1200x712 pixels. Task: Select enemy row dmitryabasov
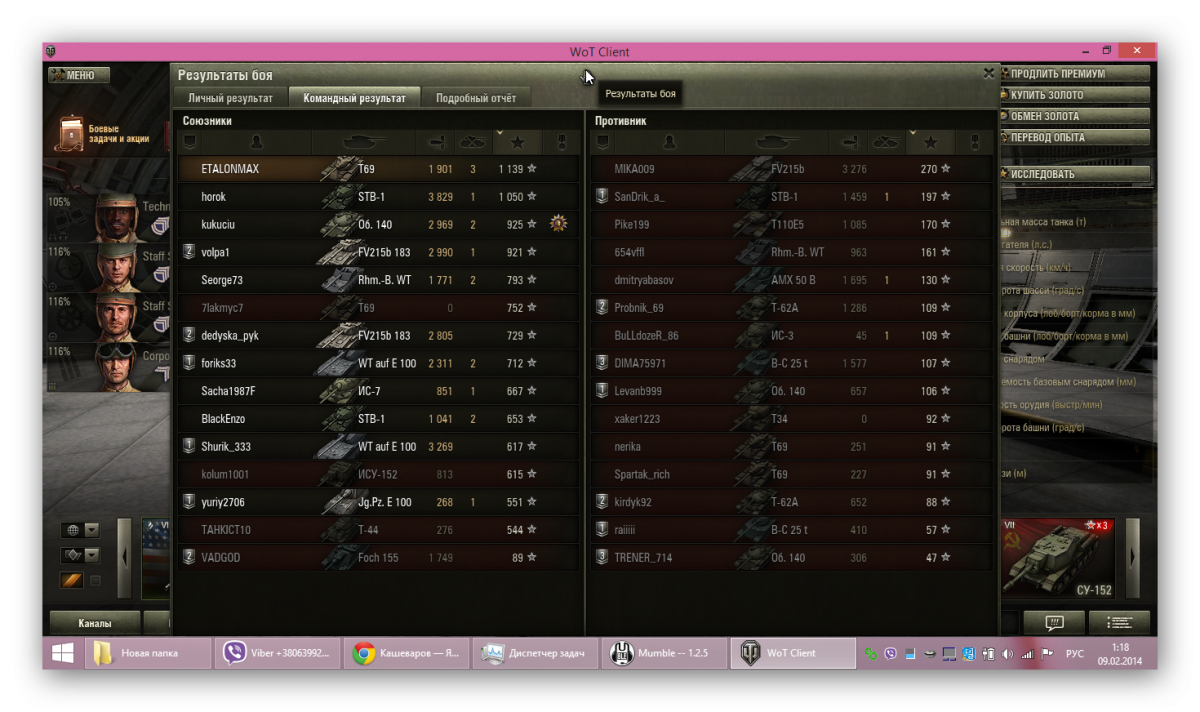click(x=792, y=280)
